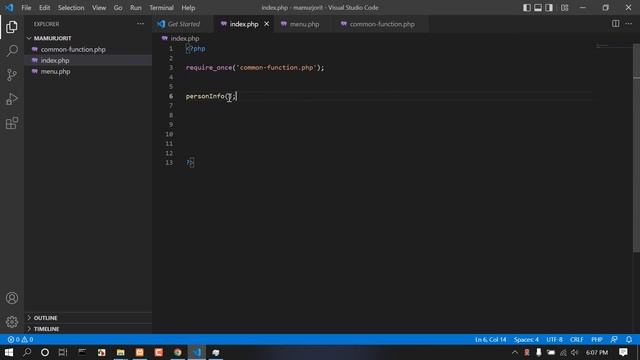Click the UTF-8 encoding status item

point(554,340)
